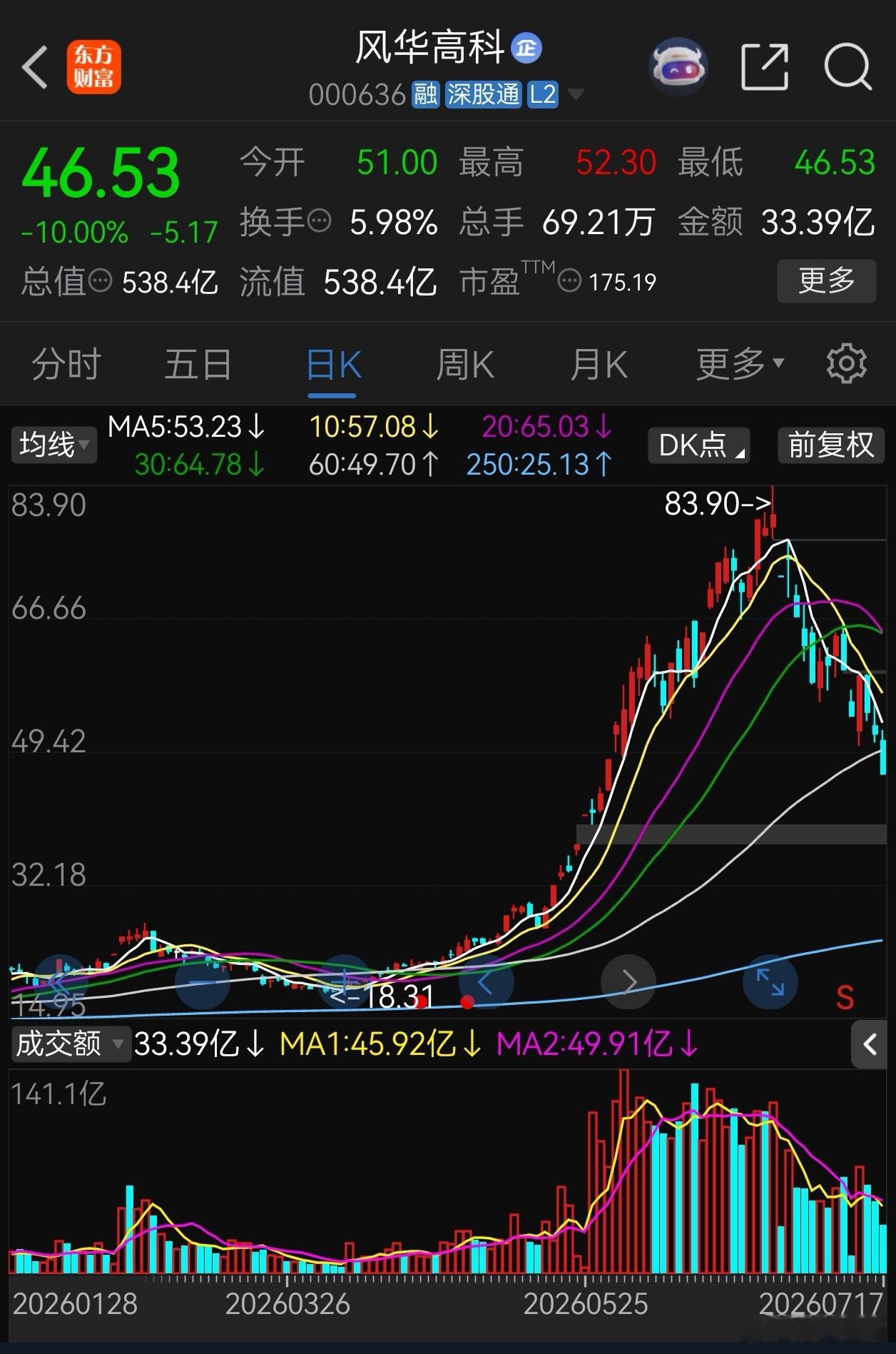Click the 更多 button in quote panel
Viewport: 896px width, 1354px height.
click(x=827, y=281)
